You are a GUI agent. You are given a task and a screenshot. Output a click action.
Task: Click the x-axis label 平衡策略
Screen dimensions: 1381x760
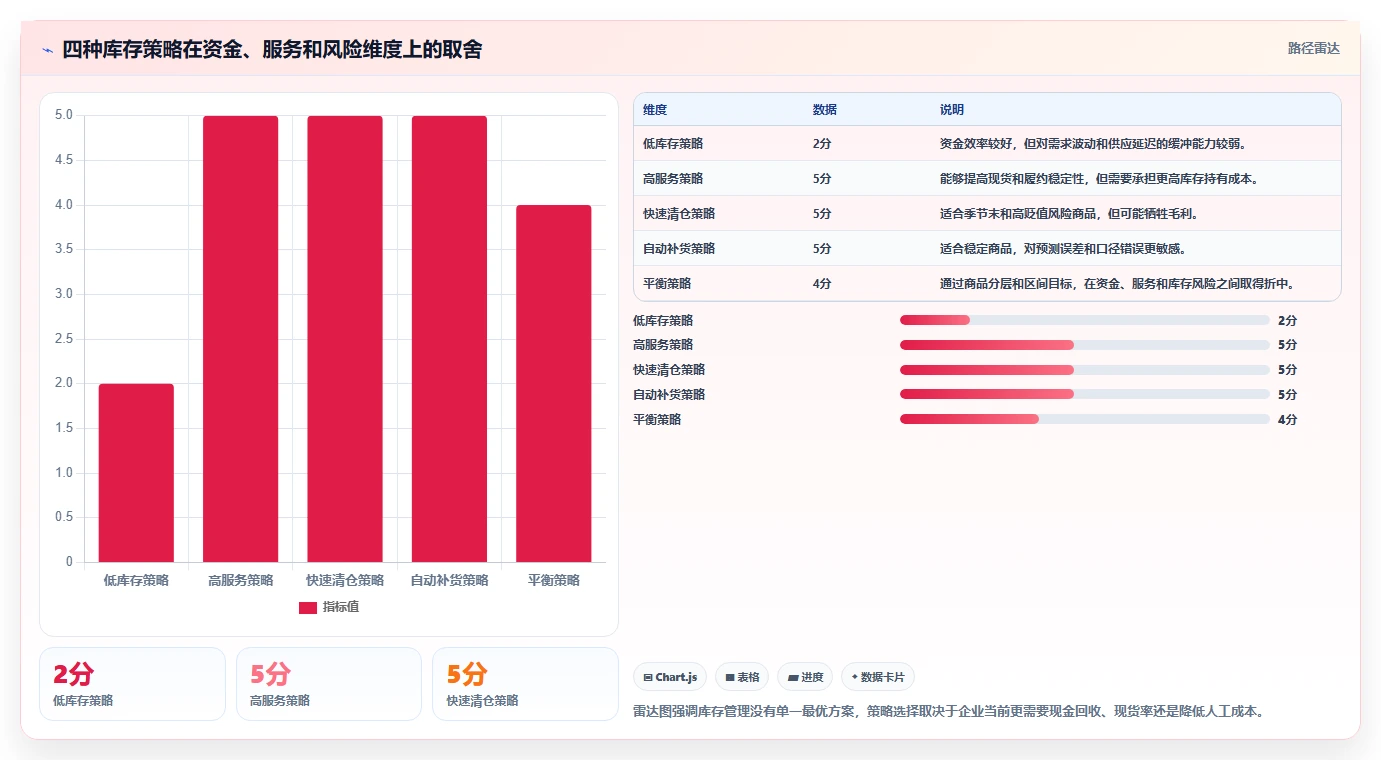coord(553,580)
